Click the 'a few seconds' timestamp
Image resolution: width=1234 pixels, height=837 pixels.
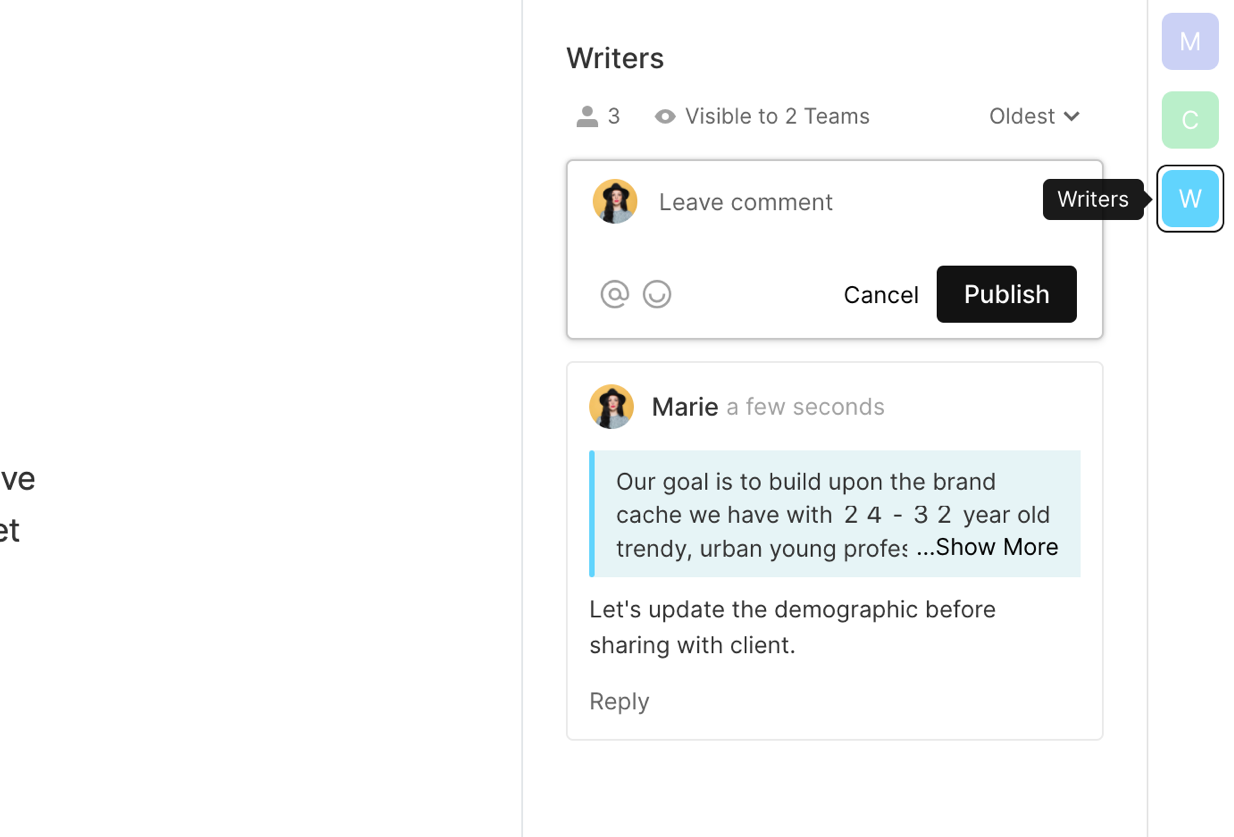coord(805,407)
